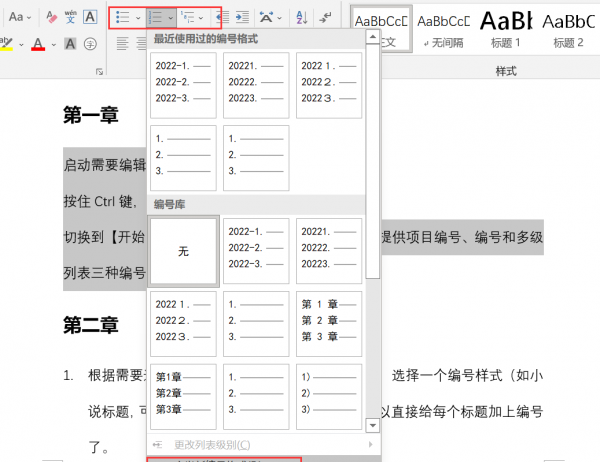This screenshot has height=462, width=600.
Task: Choose 第1章 compact chapter numbering format
Action: click(183, 397)
